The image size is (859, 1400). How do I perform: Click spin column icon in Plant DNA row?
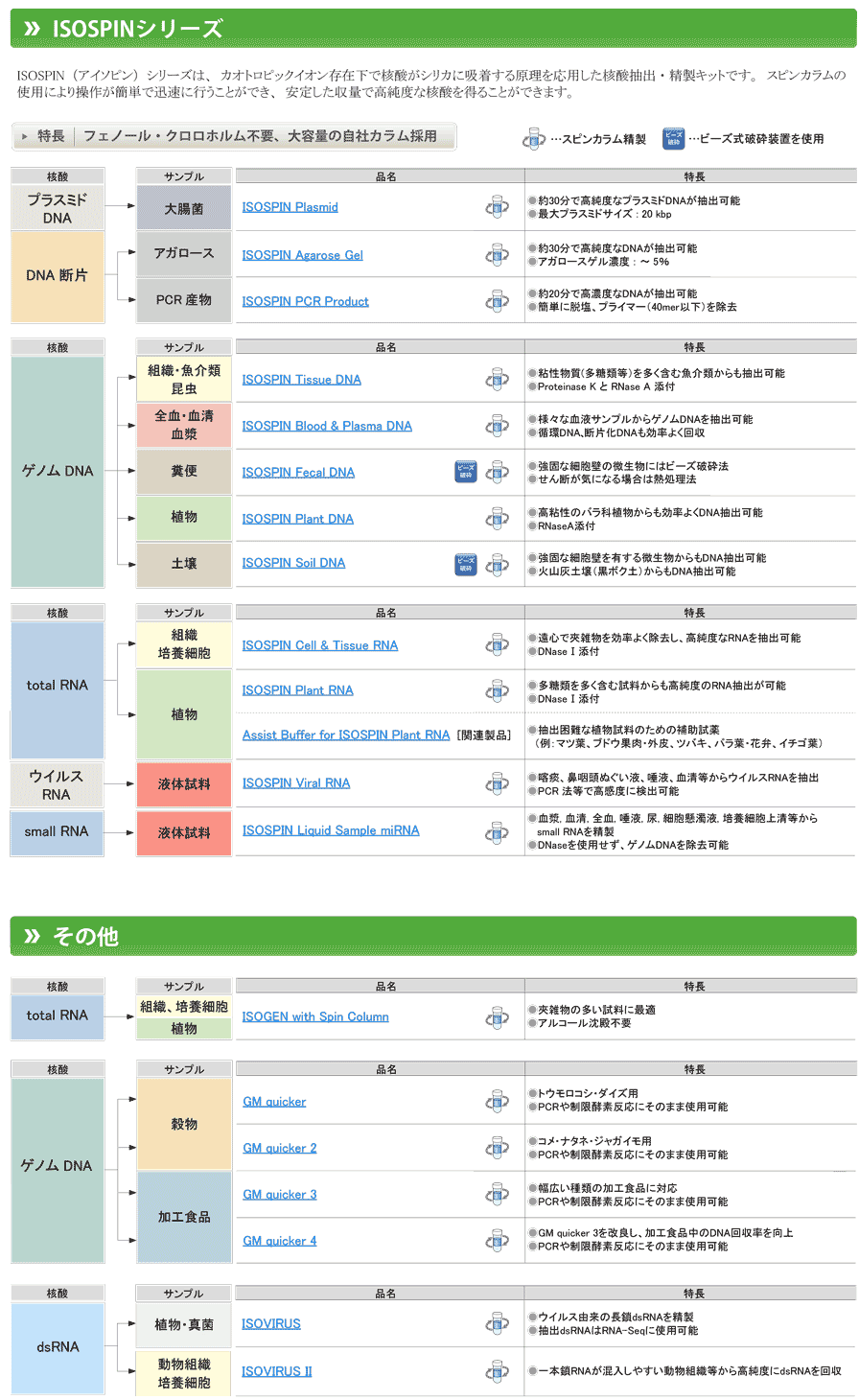(x=497, y=519)
